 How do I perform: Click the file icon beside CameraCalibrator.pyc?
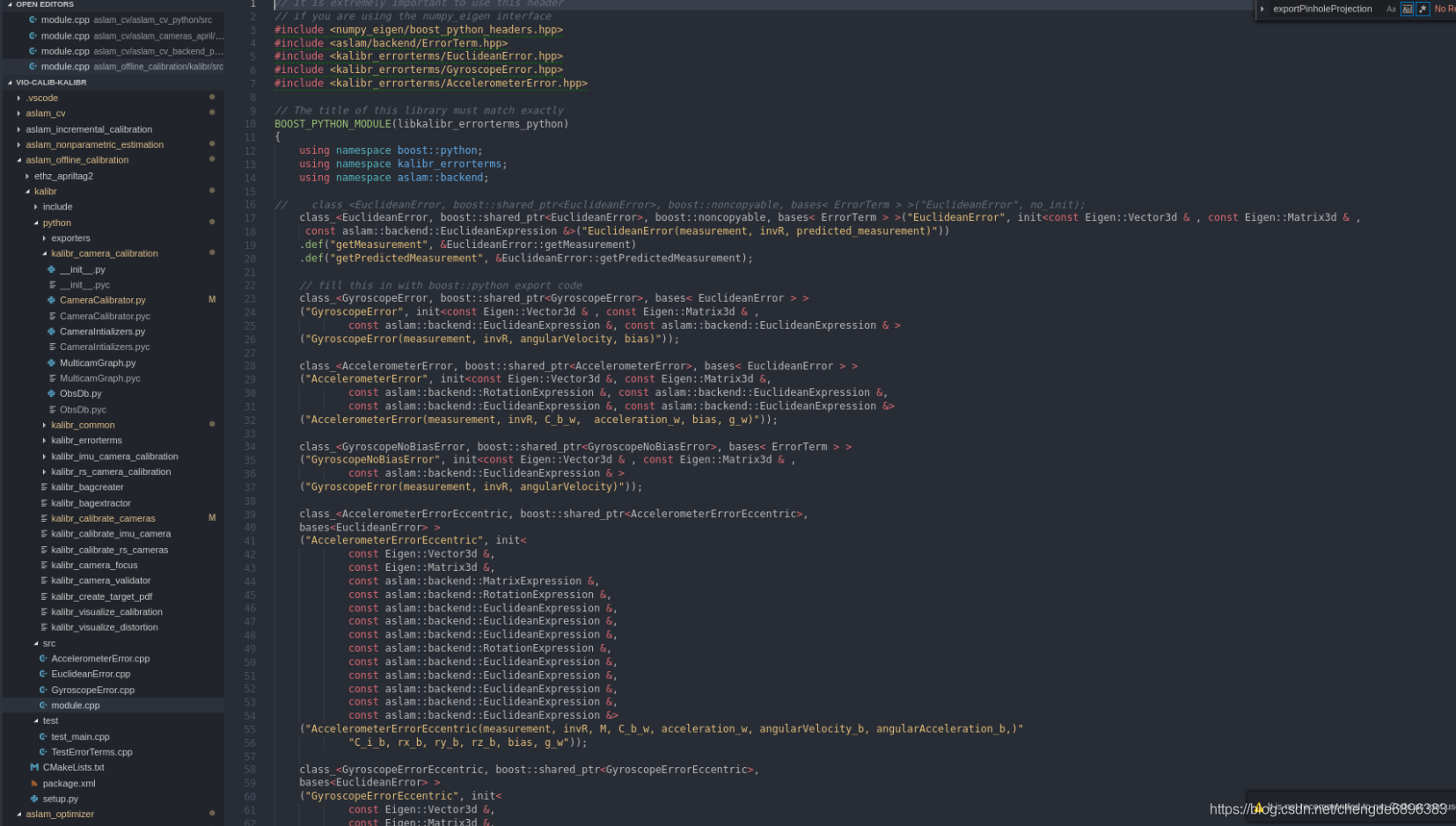[52, 316]
